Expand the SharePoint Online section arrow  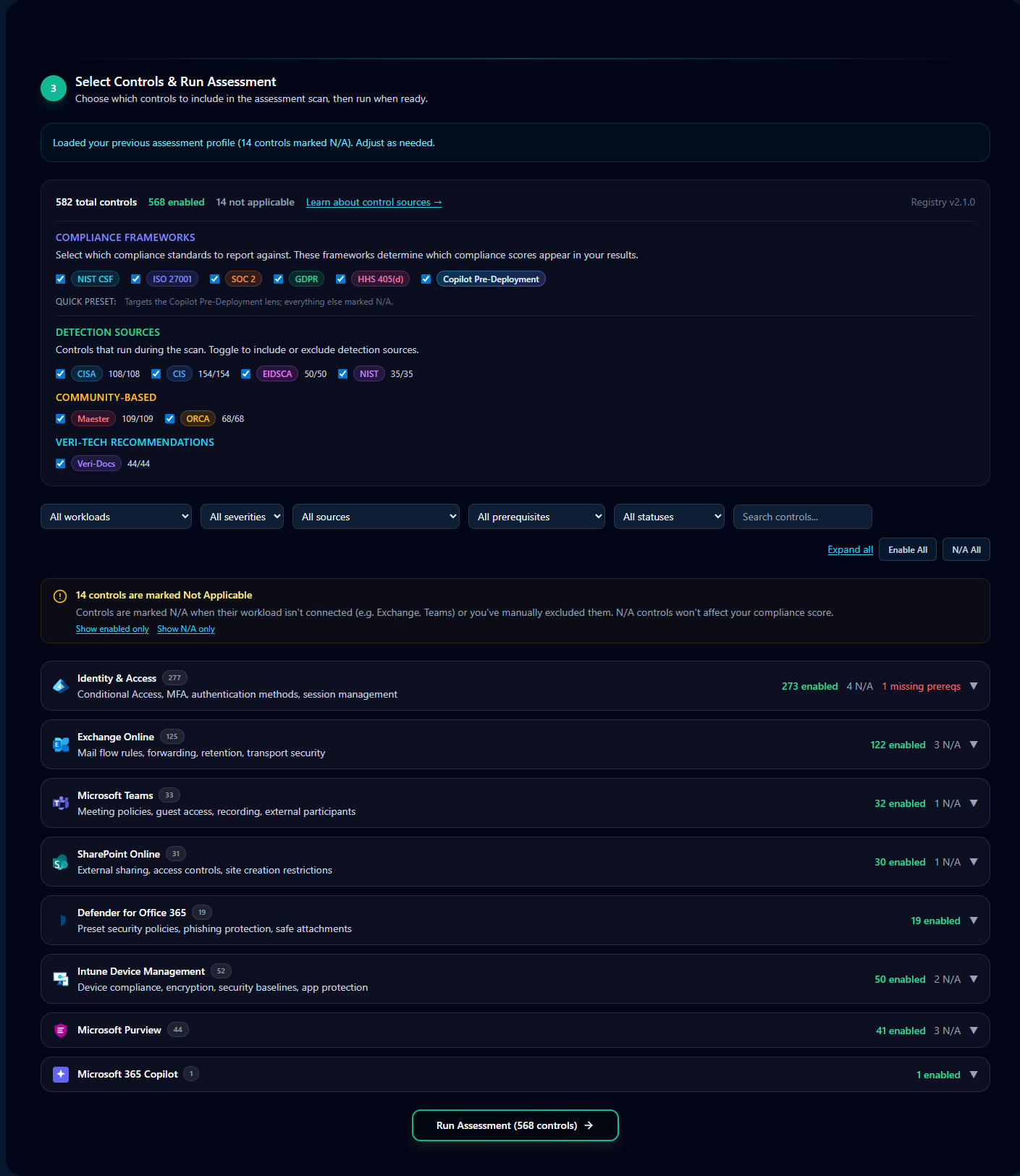pos(974,862)
